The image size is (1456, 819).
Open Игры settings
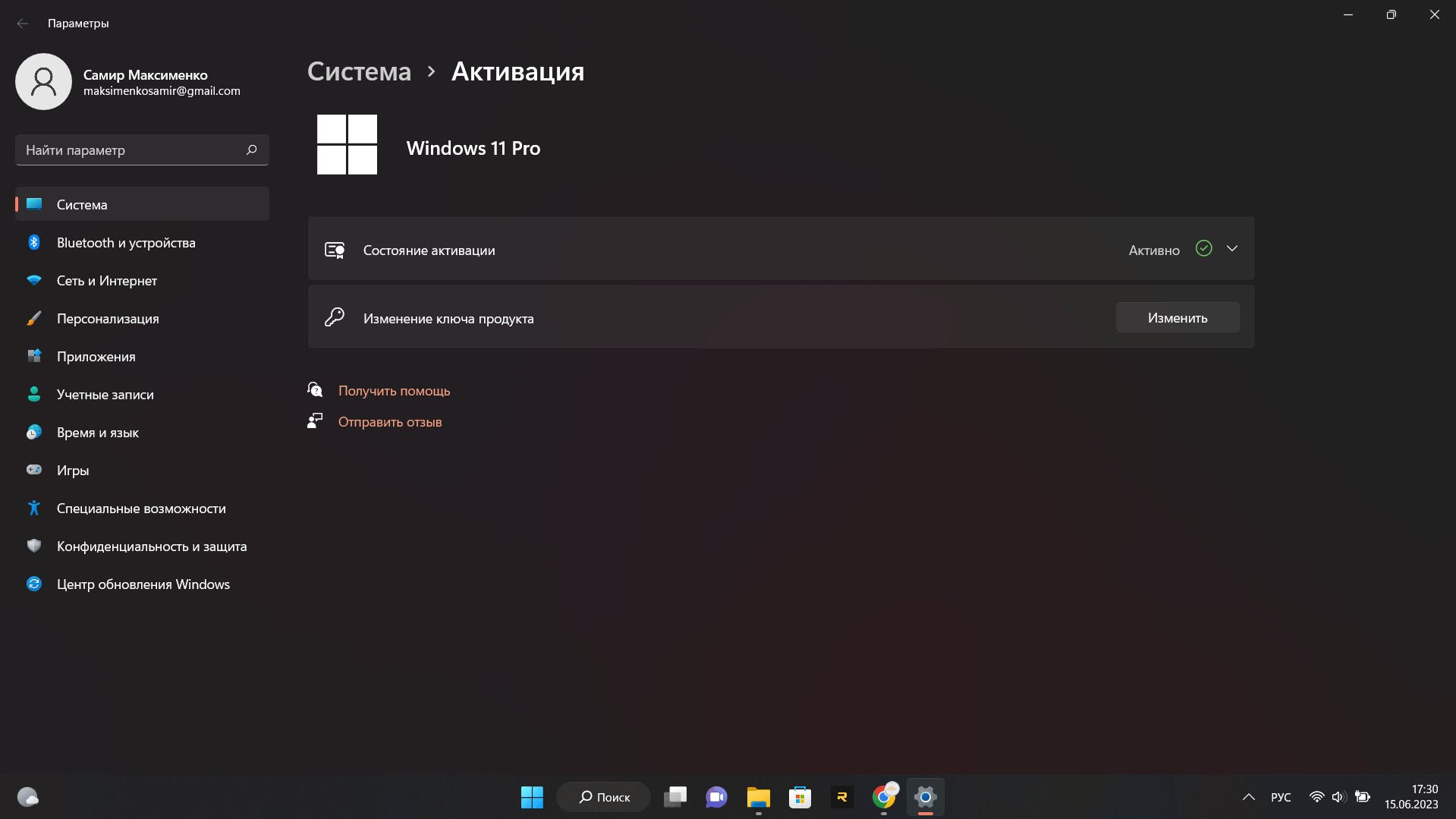(x=142, y=470)
